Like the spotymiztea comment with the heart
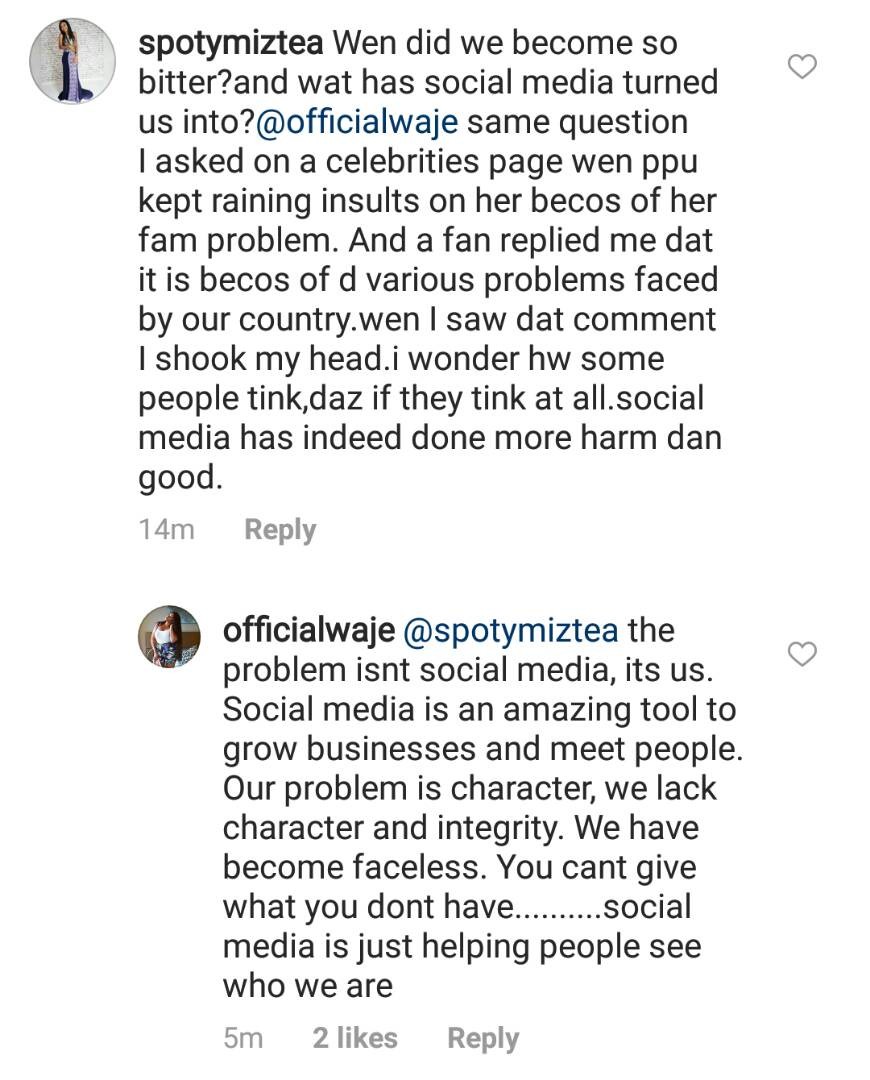The height and width of the screenshot is (1080, 870). (x=803, y=67)
